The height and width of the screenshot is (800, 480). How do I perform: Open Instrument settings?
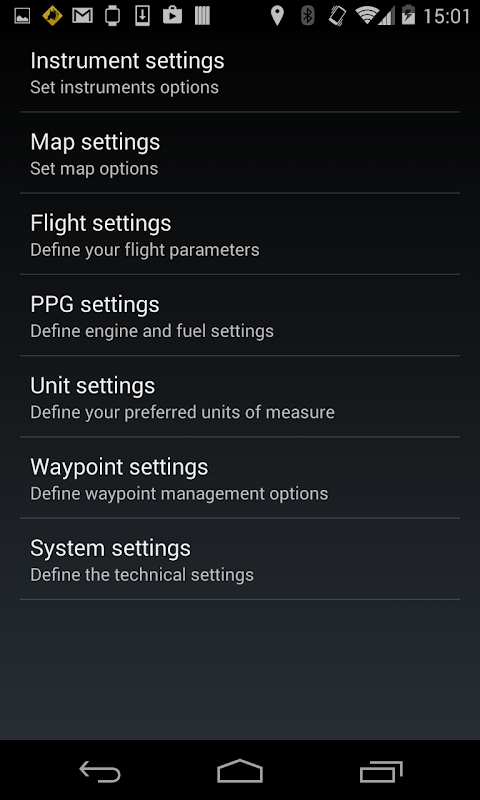tap(240, 73)
